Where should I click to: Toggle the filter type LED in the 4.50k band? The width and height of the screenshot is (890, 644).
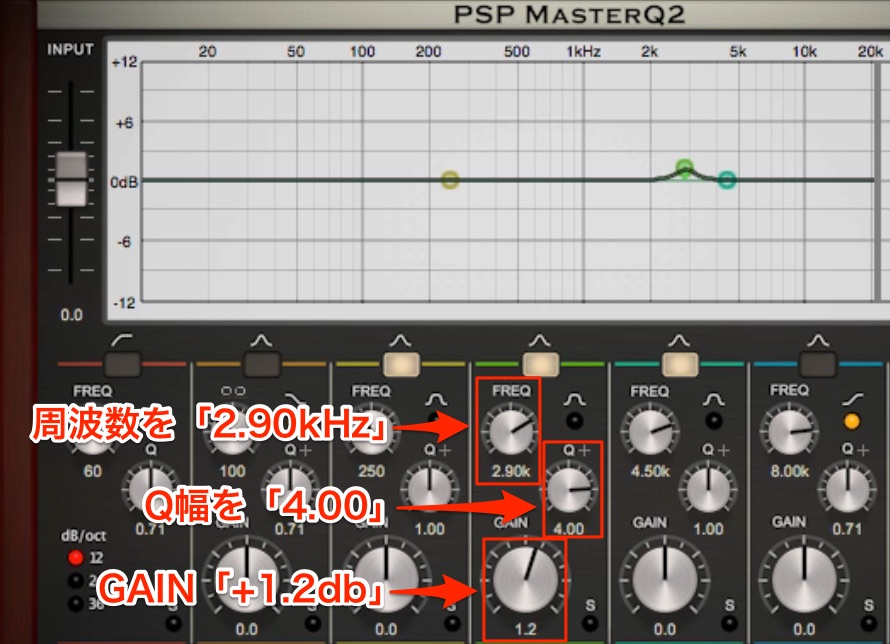pos(713,421)
